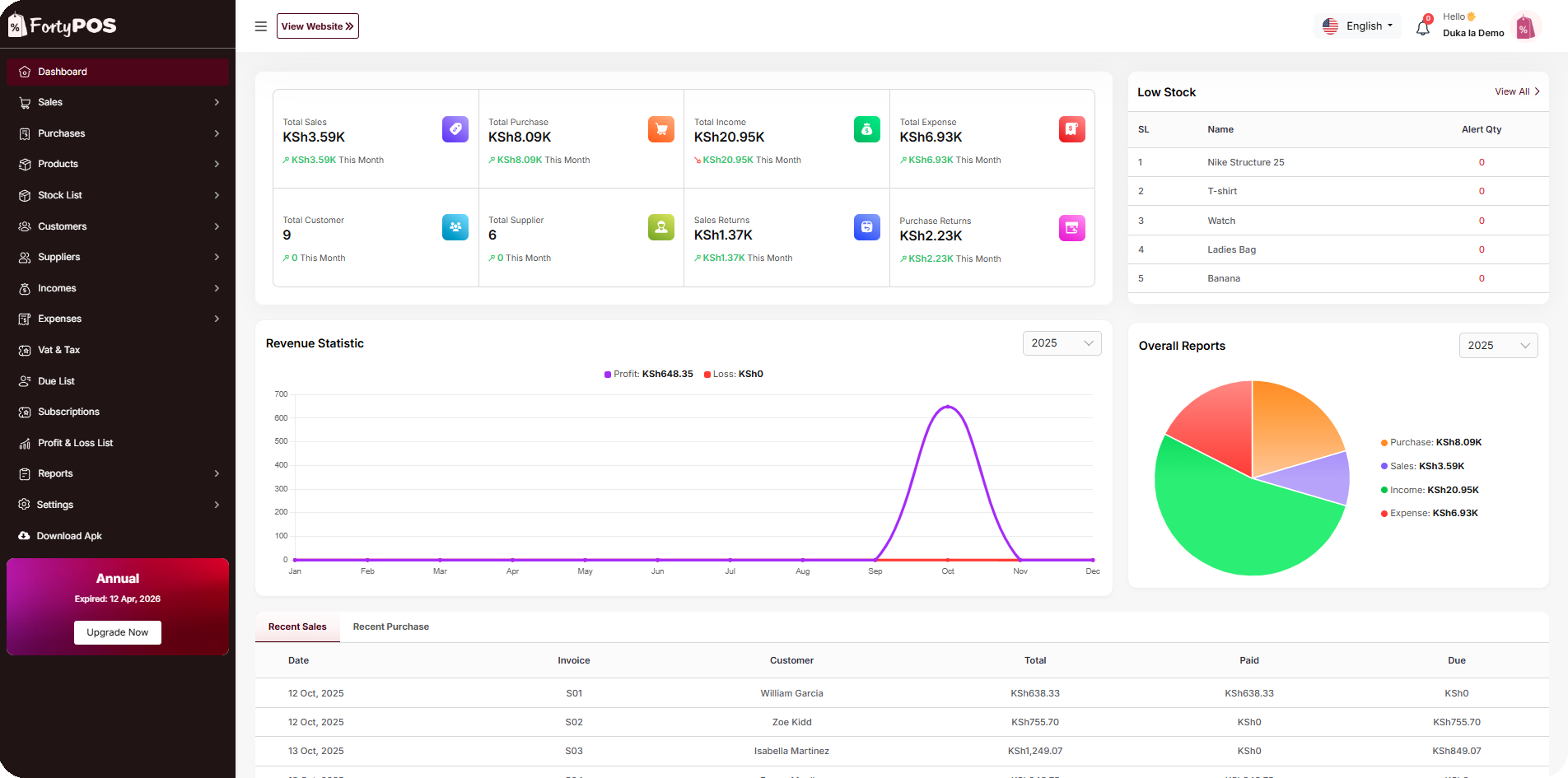The height and width of the screenshot is (778, 1568).
Task: Click the Upgrade Now button
Action: 118,632
